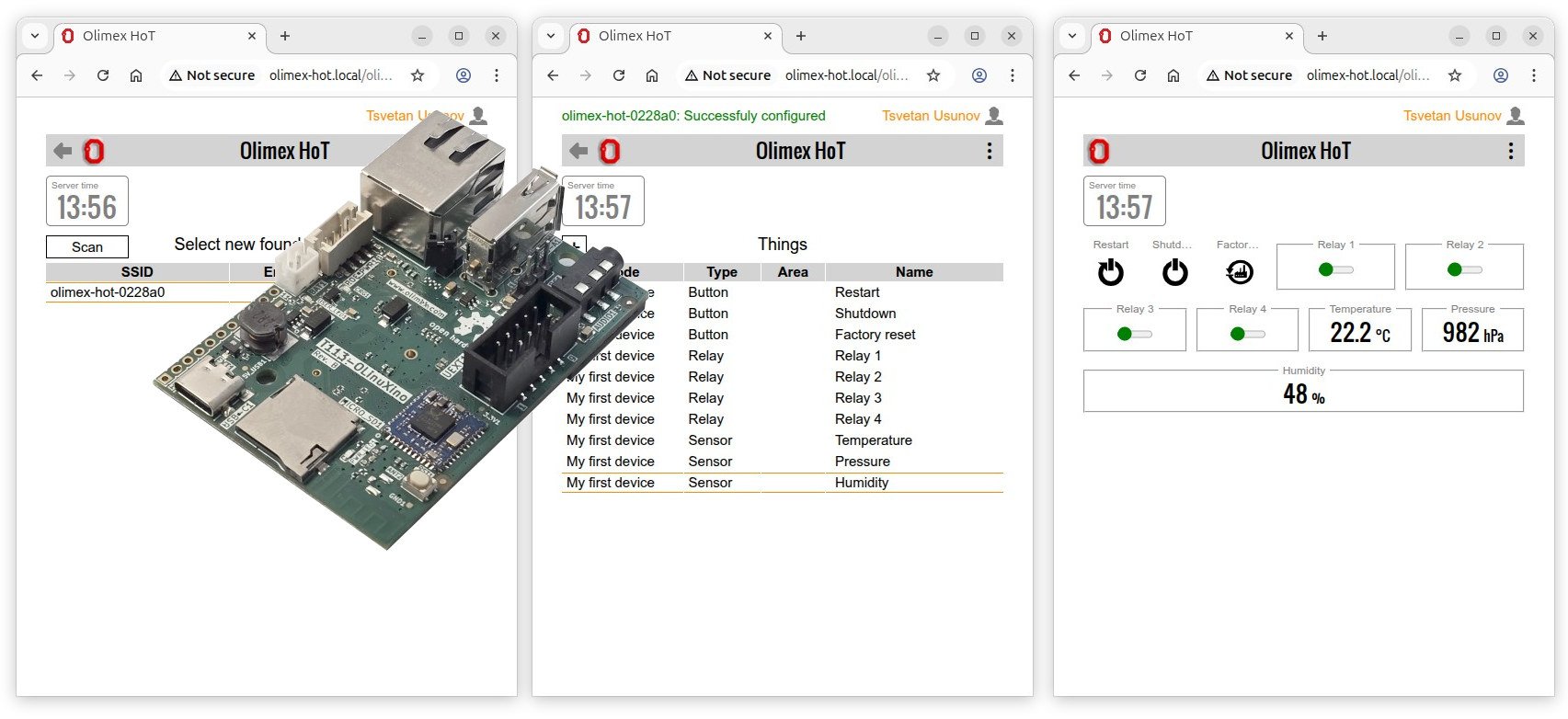Click the bookmark star in the right browser window

tap(1455, 75)
